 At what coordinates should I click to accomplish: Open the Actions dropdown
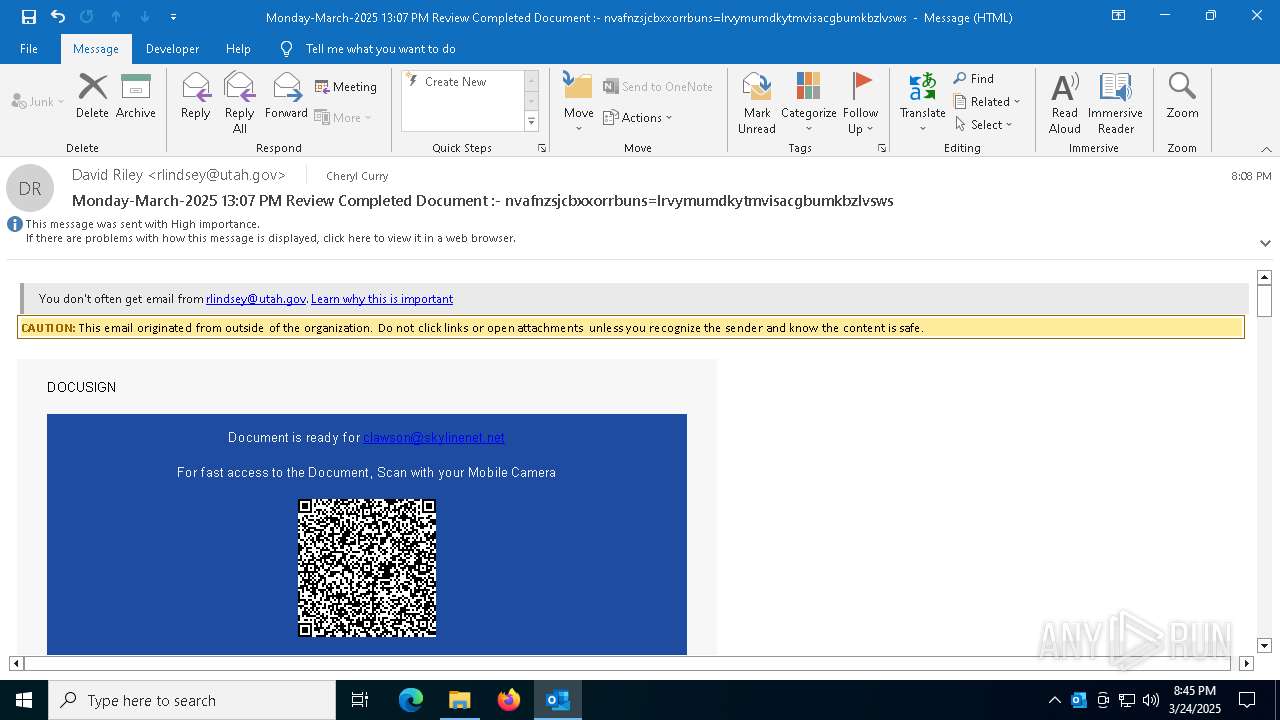(638, 117)
